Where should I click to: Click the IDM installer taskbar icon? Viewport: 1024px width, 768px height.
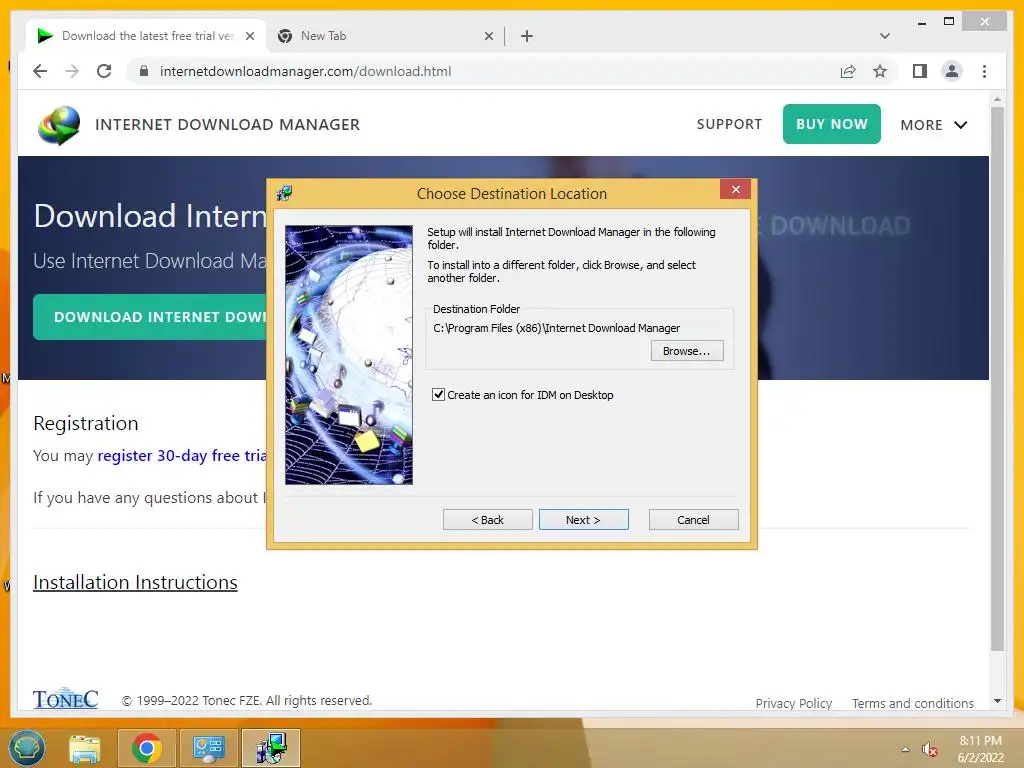click(270, 748)
